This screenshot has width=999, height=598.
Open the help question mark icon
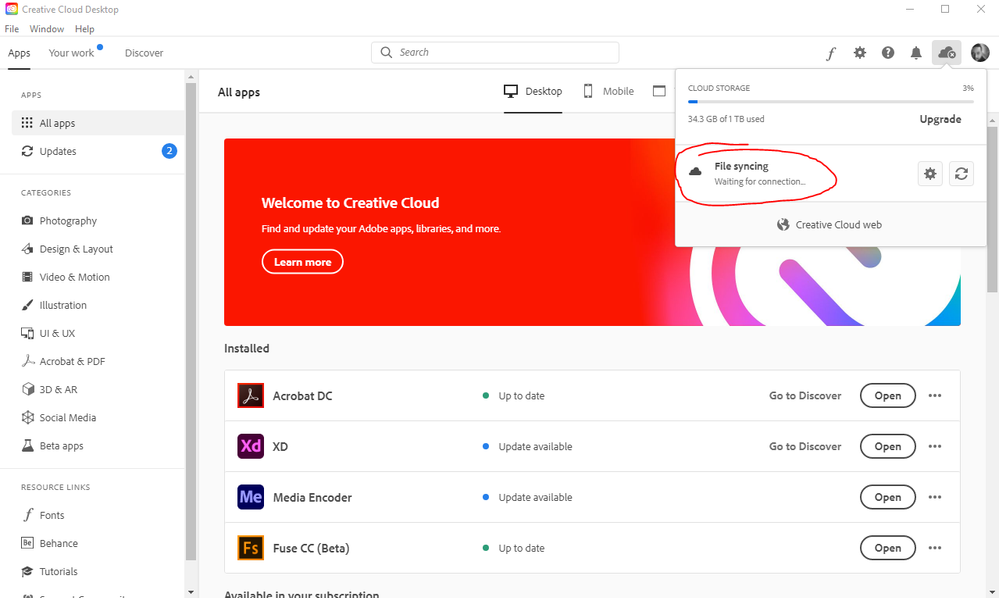(888, 54)
